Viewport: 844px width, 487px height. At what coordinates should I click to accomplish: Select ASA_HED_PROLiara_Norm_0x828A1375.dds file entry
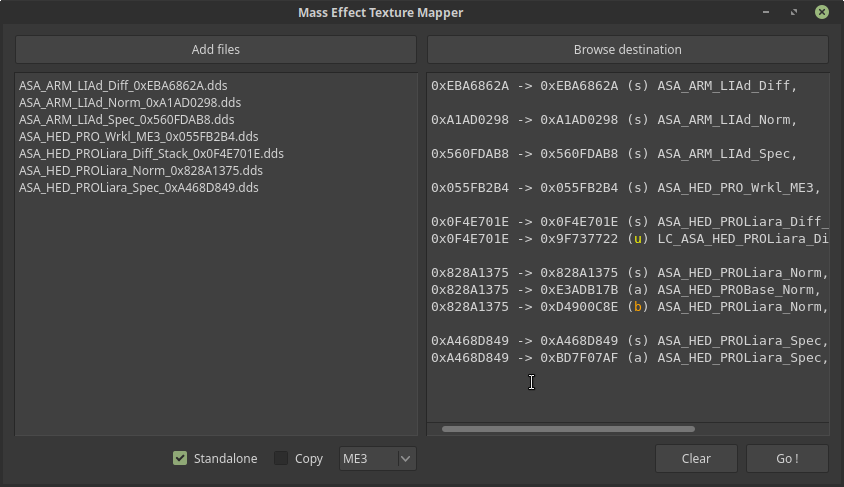[140, 171]
